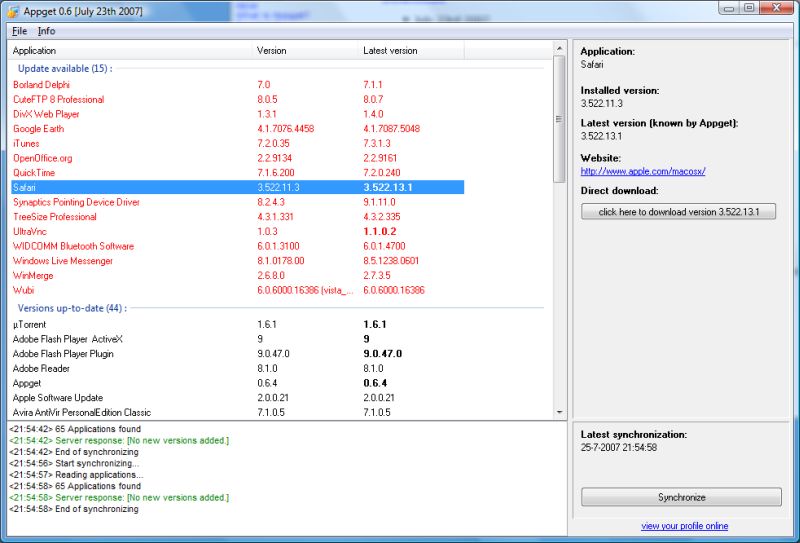Select the highlighted Safari row
The width and height of the screenshot is (800, 543).
(238, 187)
